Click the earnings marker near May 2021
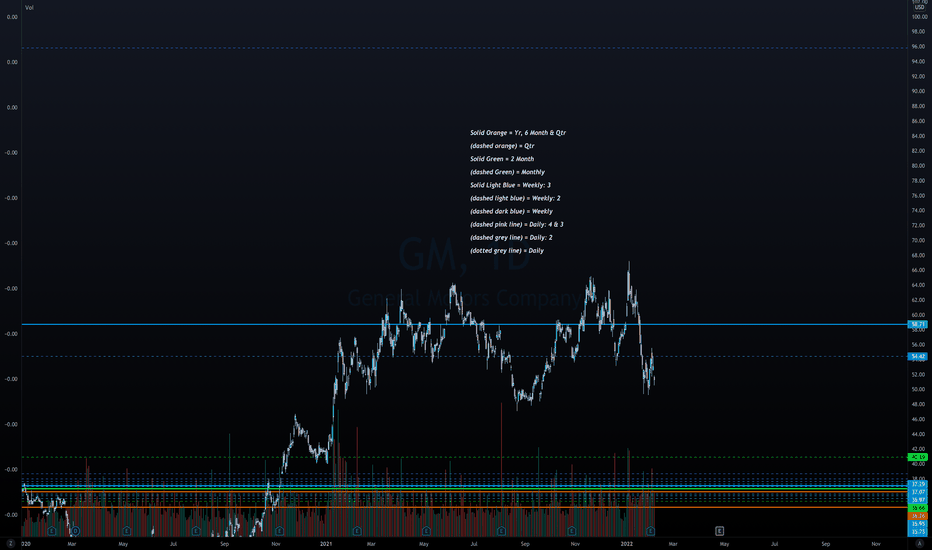This screenshot has width=932, height=550. 426,530
